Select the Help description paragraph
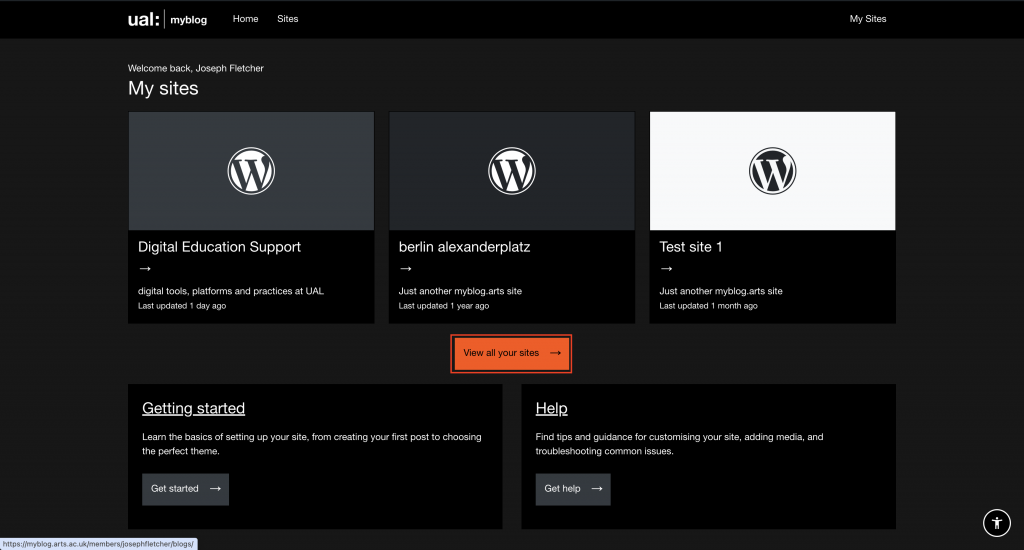1024x550 pixels. [x=679, y=444]
